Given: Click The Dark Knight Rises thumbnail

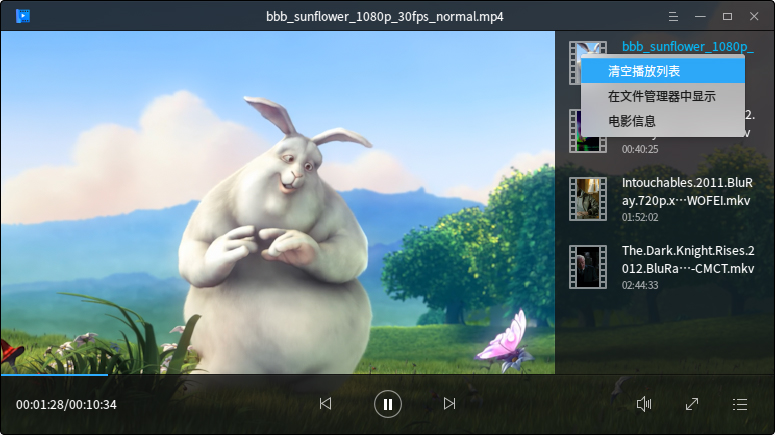Looking at the screenshot, I should 588,267.
